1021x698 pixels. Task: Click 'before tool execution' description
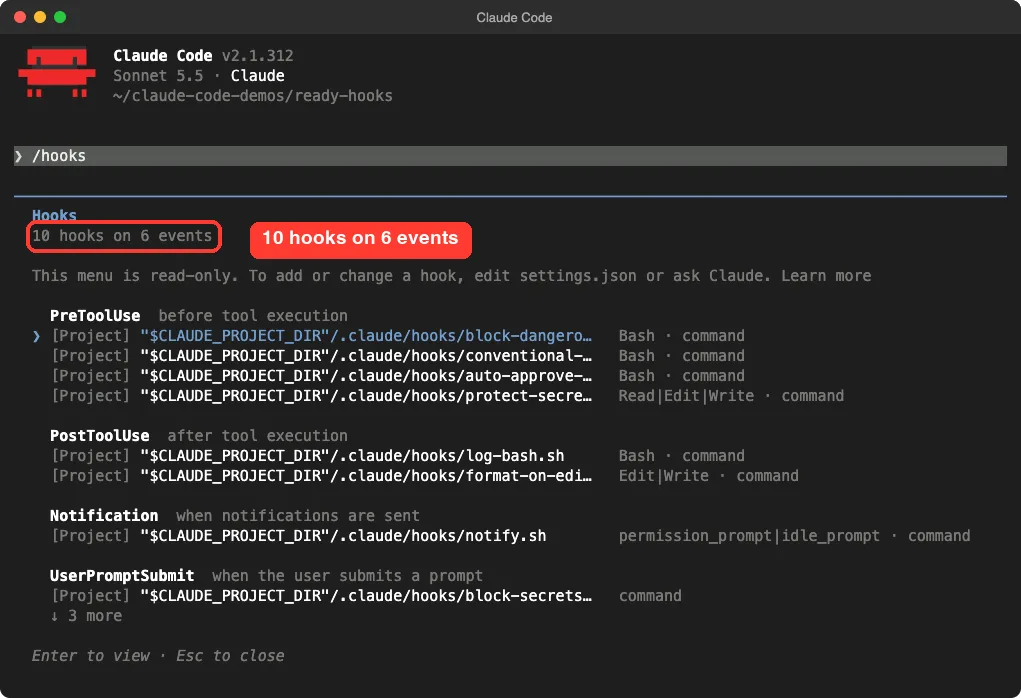pyautogui.click(x=253, y=316)
